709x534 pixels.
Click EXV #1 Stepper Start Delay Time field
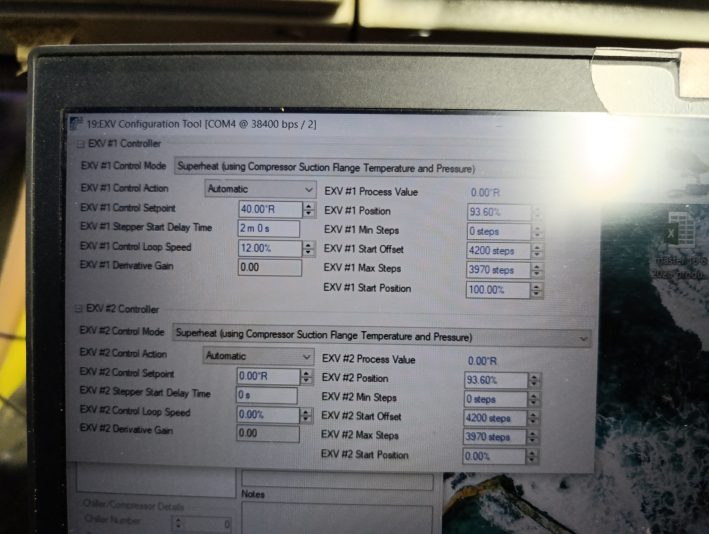(x=269, y=228)
